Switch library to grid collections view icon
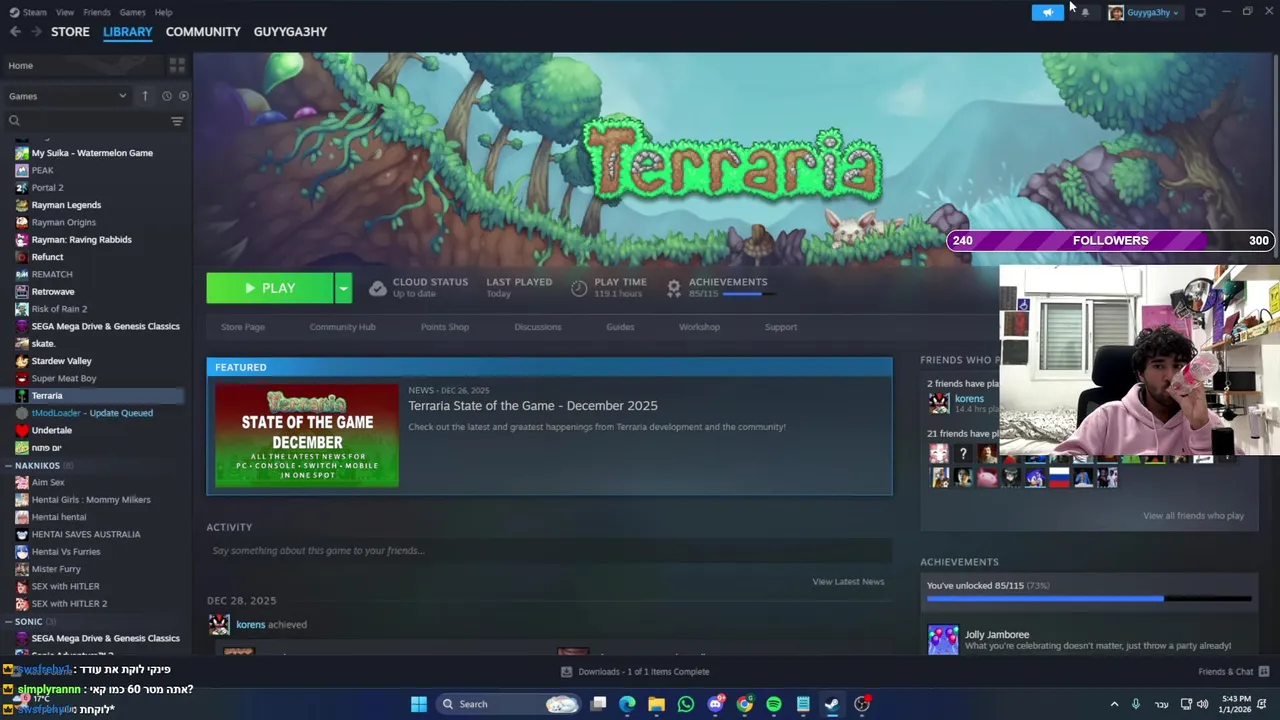The width and height of the screenshot is (1280, 720). (177, 65)
